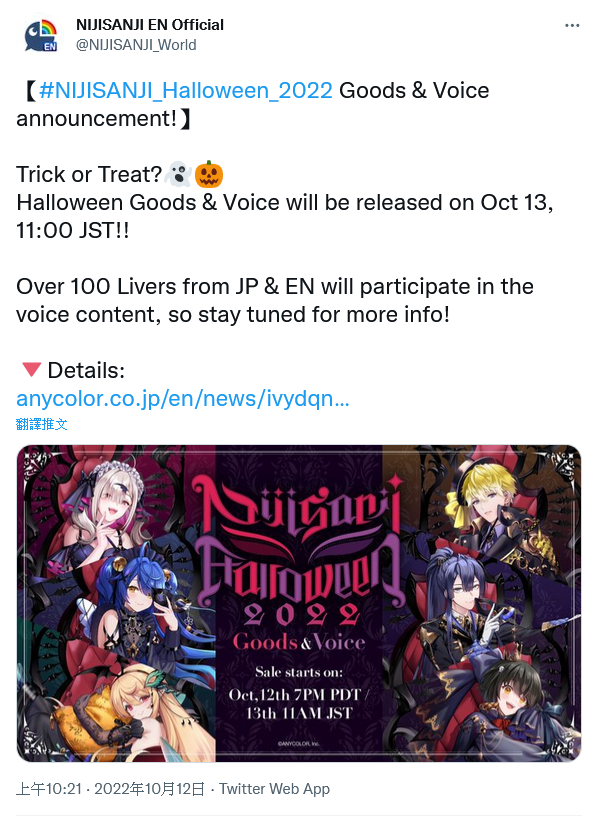Click the NIJISANJI EN profile avatar
This screenshot has width=598, height=816.
pos(41,35)
